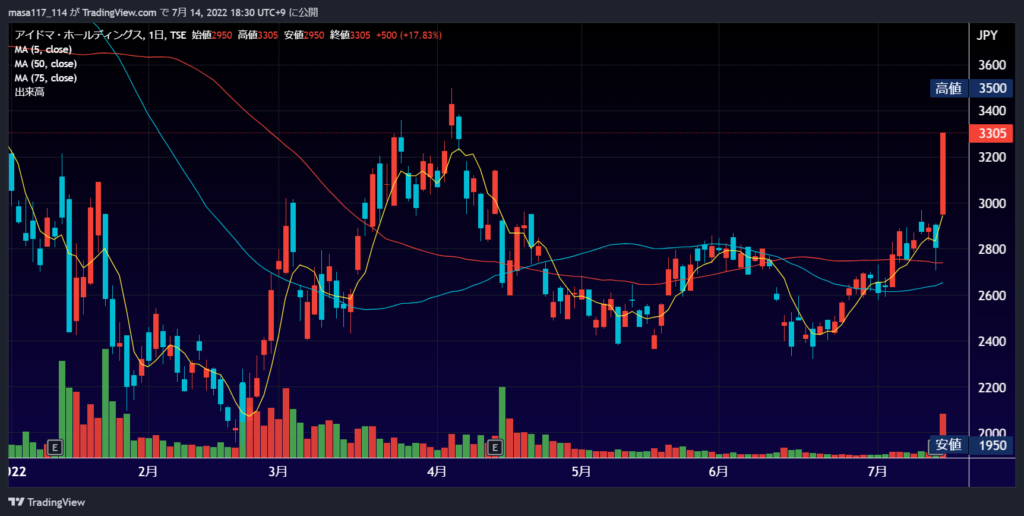Click the 3月 date axis label

tap(278, 471)
